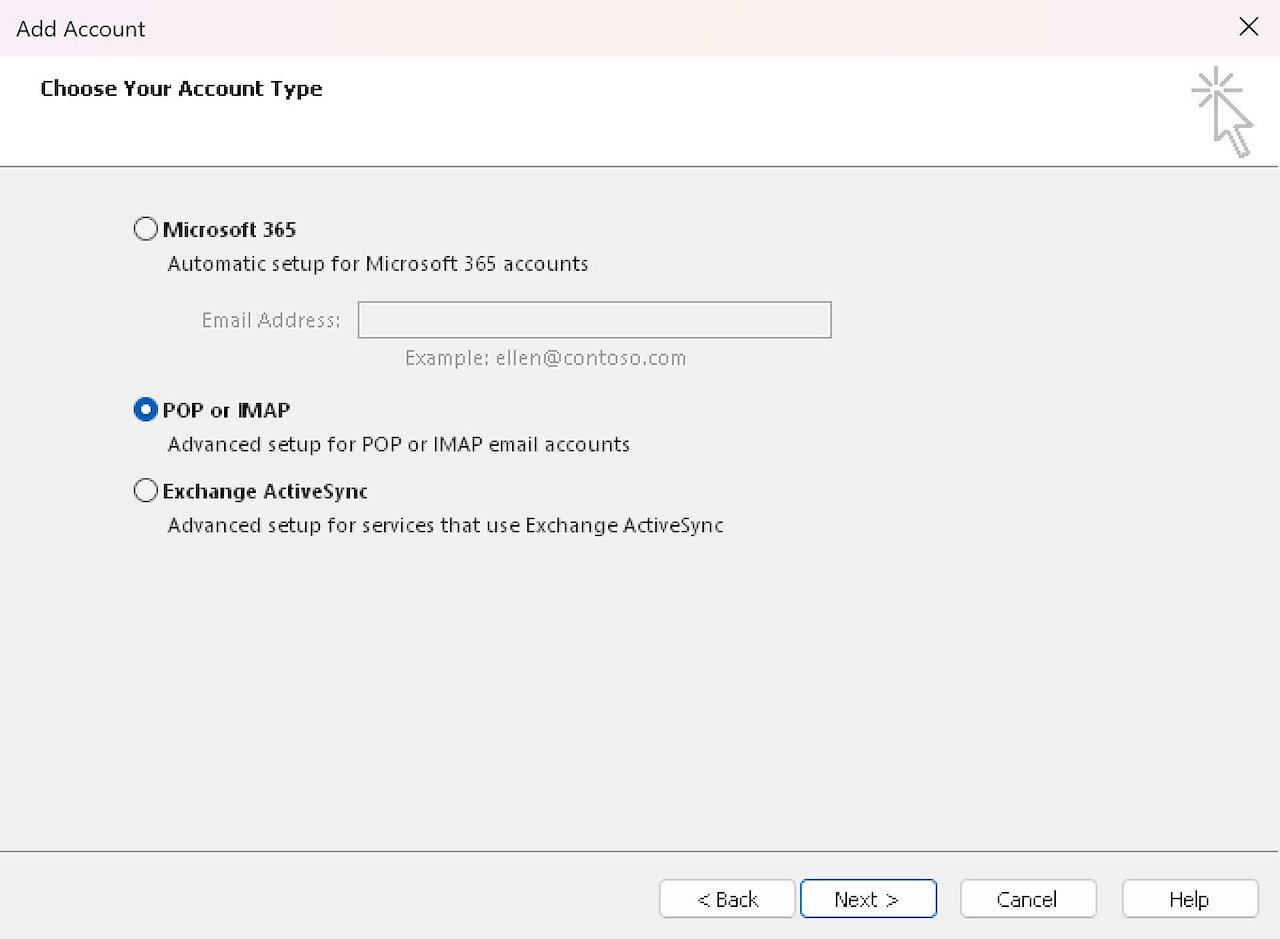
Task: Click the Back button
Action: click(727, 898)
